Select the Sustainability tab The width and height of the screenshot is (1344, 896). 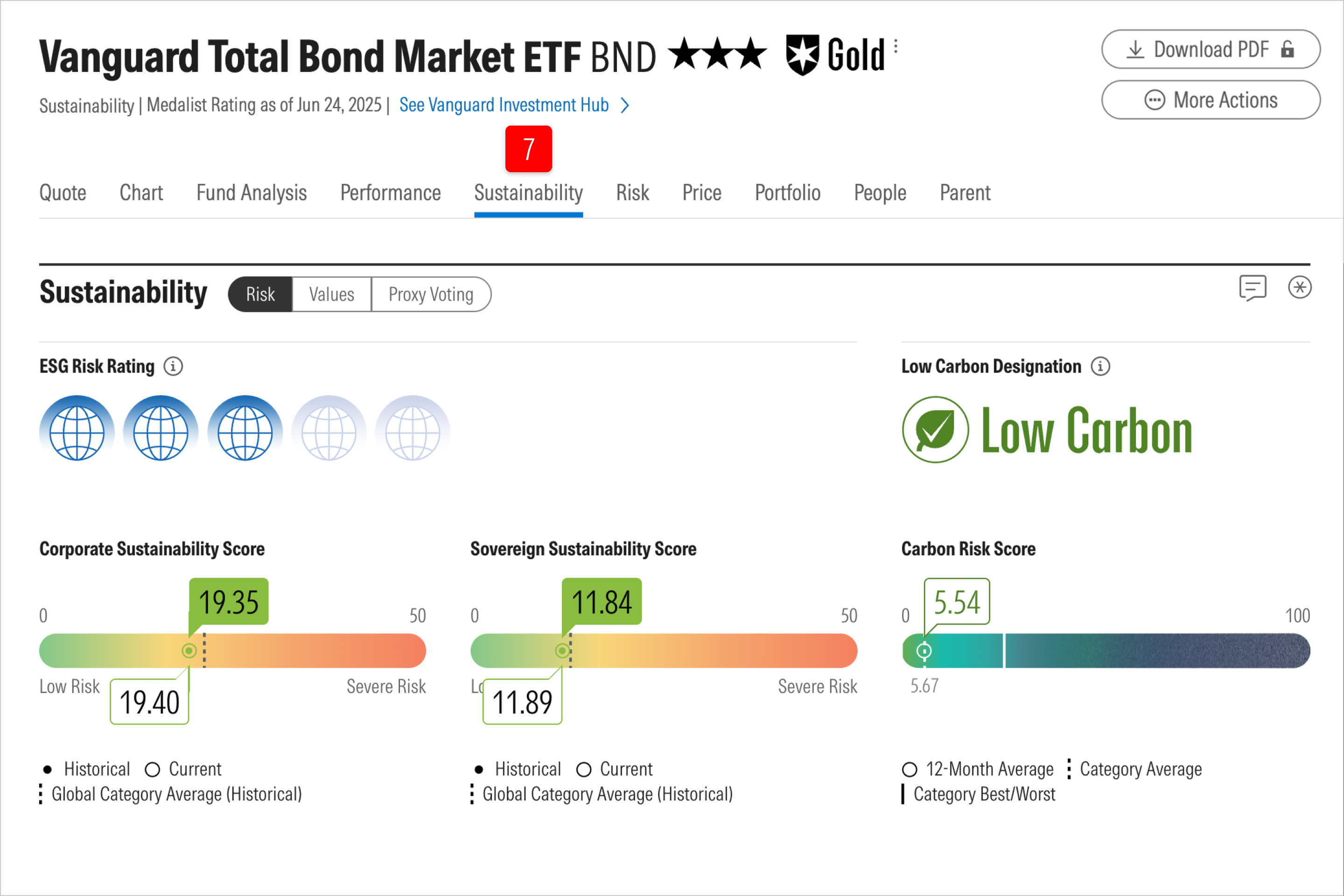pyautogui.click(x=529, y=193)
